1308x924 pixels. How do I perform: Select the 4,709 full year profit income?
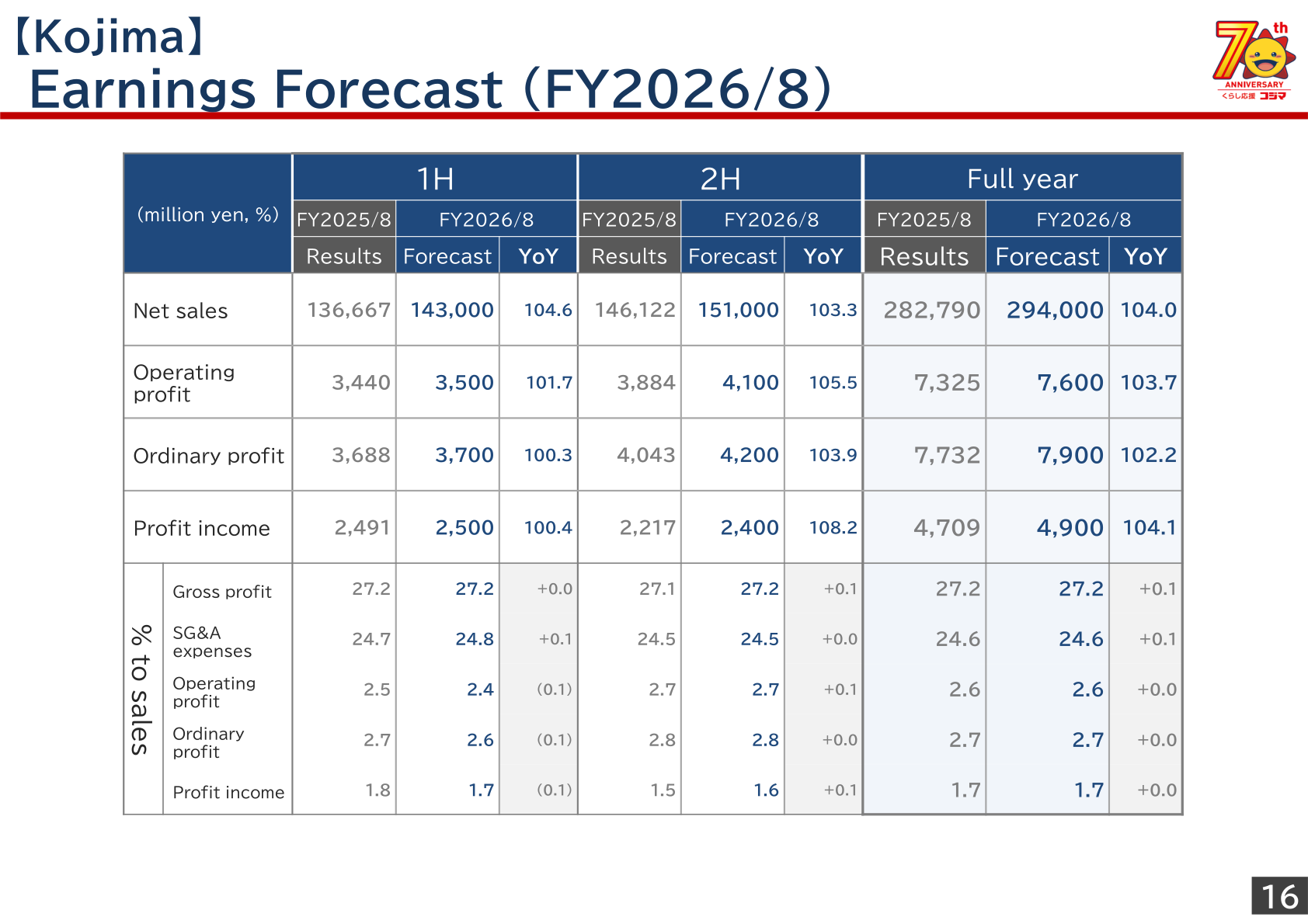coord(947,527)
